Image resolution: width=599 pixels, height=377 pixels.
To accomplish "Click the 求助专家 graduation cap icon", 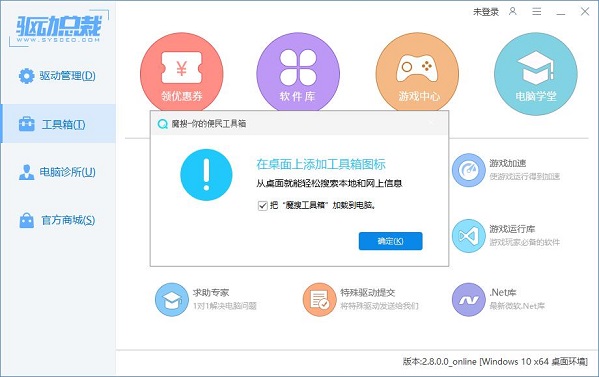I will [x=172, y=299].
